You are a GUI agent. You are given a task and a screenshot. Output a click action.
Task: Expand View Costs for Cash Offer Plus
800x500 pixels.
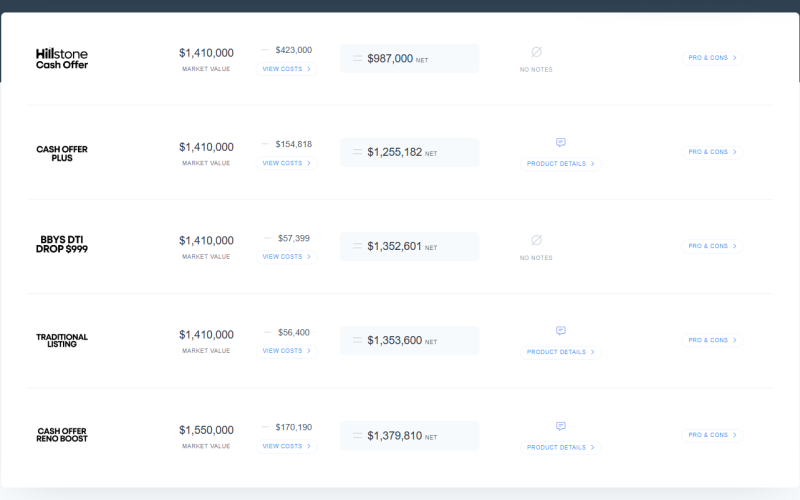click(x=287, y=163)
